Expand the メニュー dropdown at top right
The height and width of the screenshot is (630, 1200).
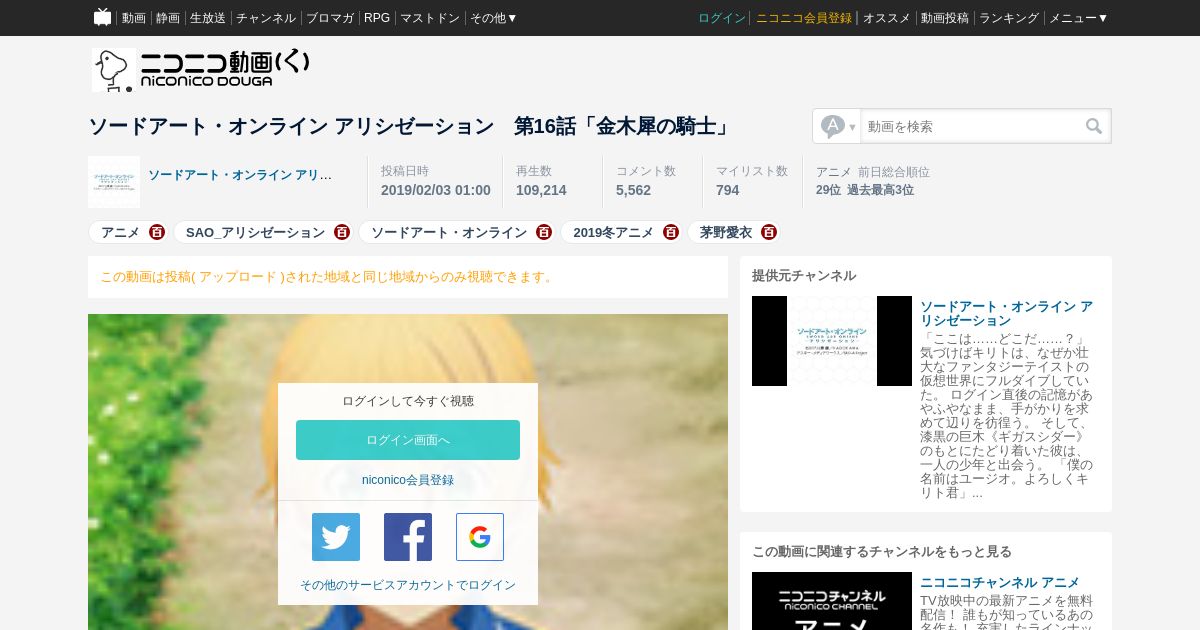coord(1078,18)
